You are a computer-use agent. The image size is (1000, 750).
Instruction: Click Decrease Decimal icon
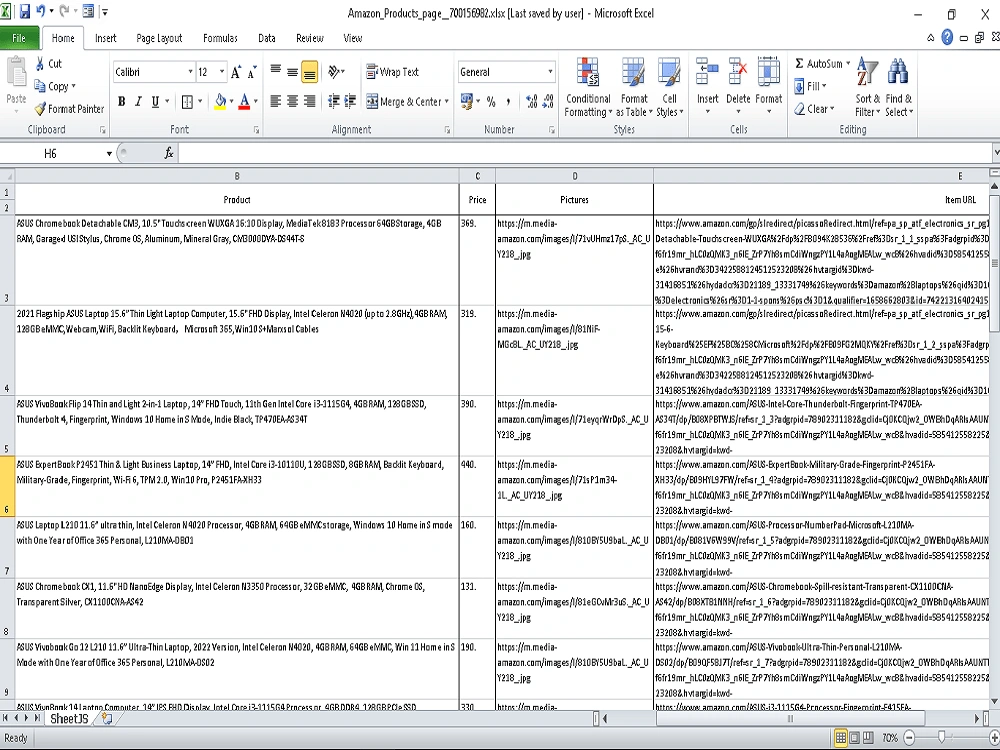548,101
